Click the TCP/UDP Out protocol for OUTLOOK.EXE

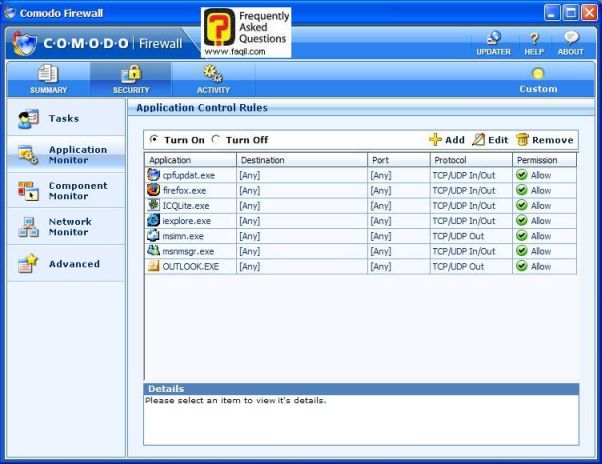458,266
